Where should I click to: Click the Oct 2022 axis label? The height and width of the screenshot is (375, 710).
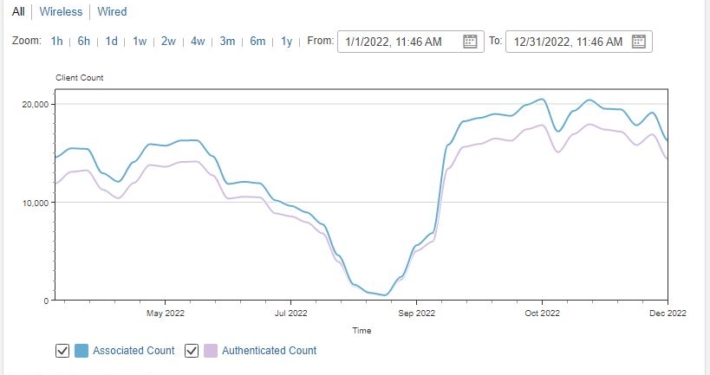click(542, 313)
